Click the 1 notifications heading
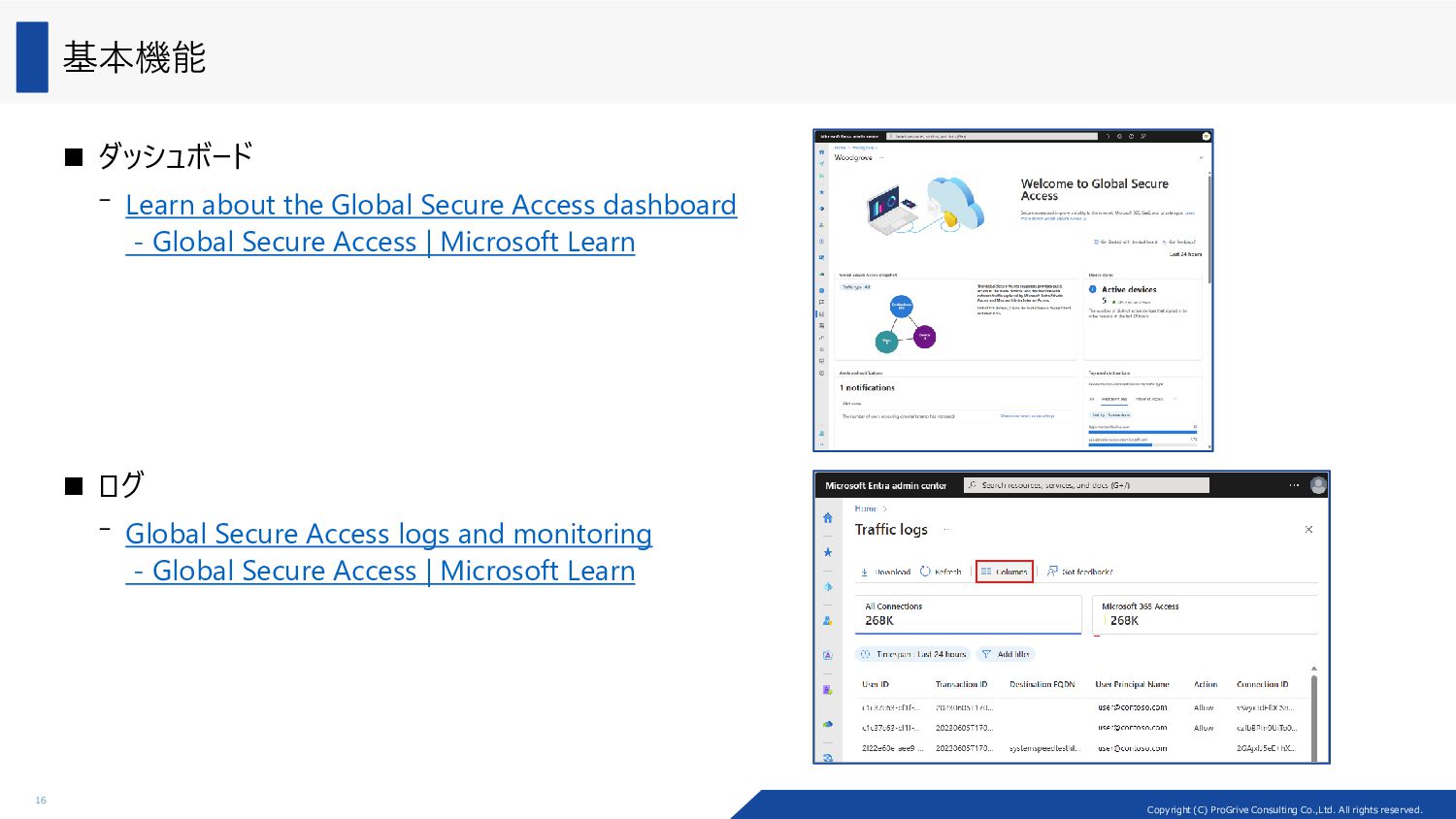 868,387
